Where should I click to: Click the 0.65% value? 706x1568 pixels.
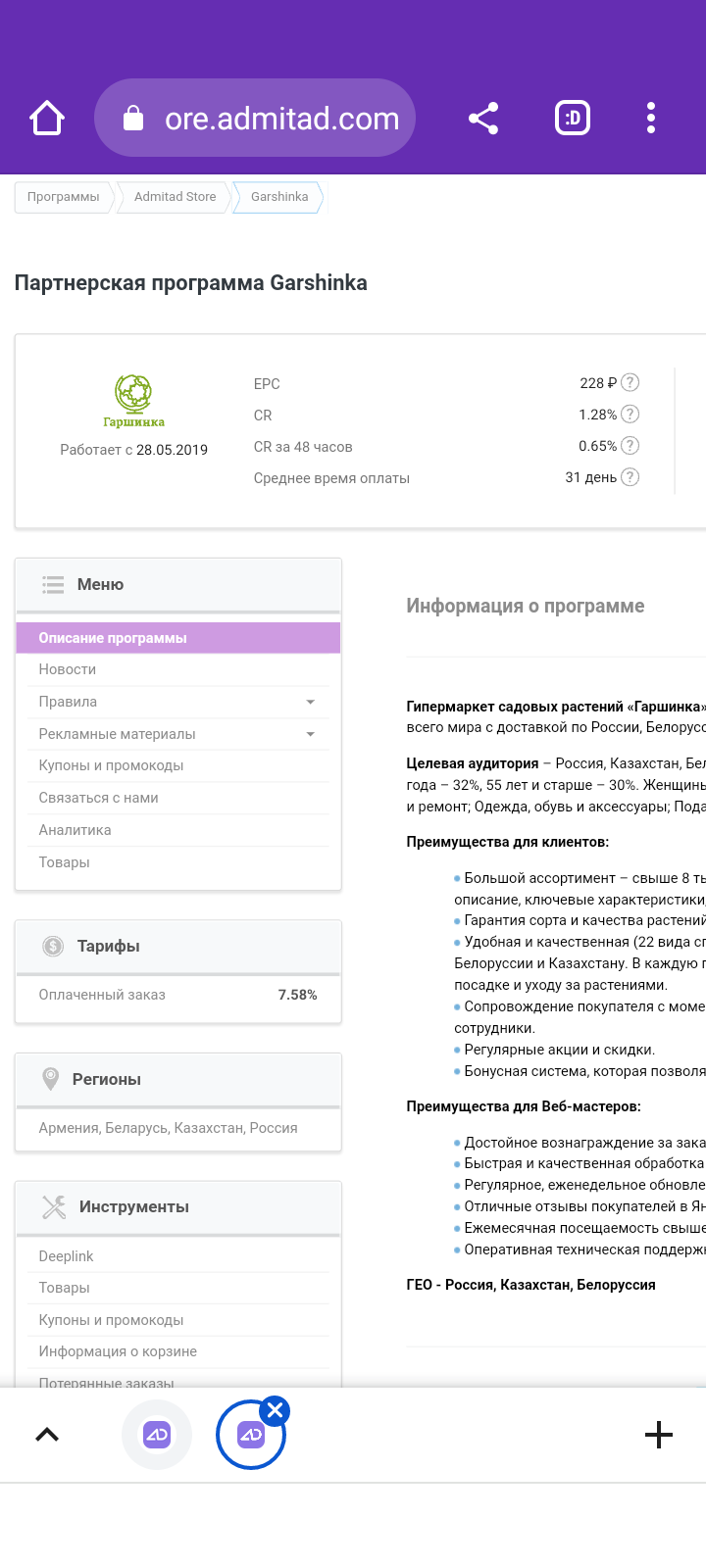click(x=597, y=446)
